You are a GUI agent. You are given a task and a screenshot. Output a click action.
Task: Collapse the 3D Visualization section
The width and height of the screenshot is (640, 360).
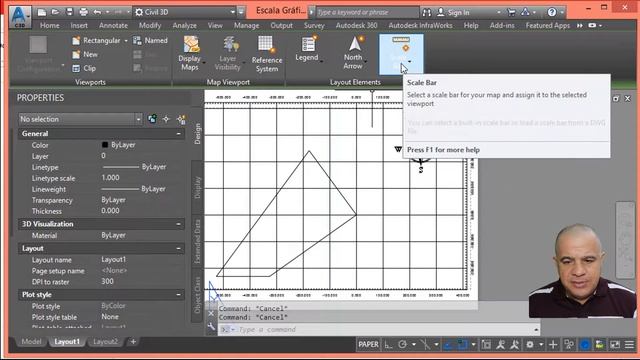point(178,224)
